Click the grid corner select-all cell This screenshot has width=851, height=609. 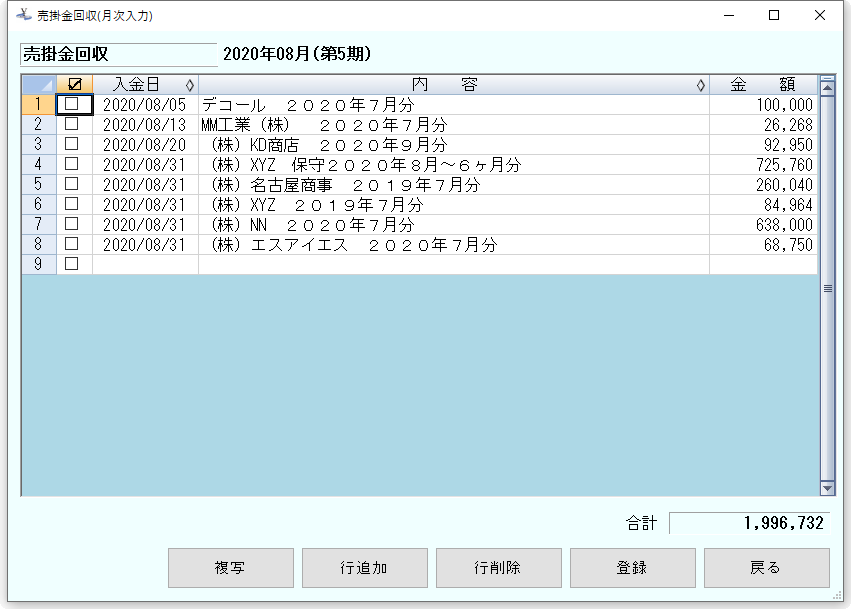click(39, 85)
